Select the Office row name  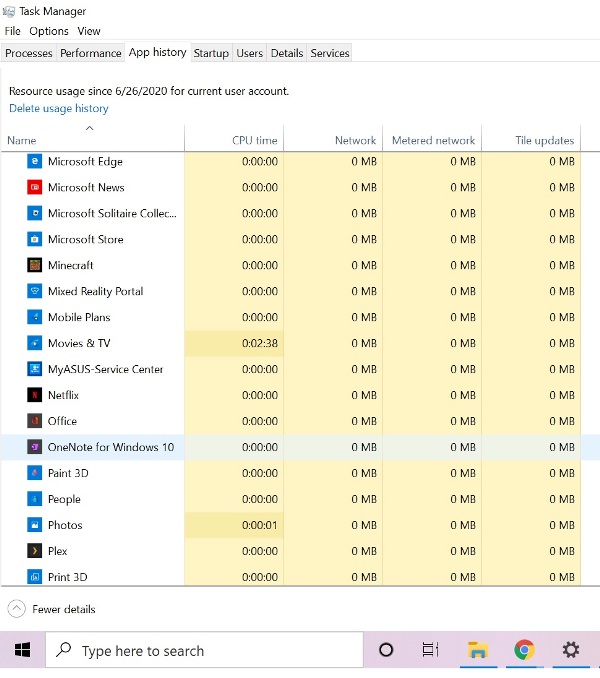[62, 421]
